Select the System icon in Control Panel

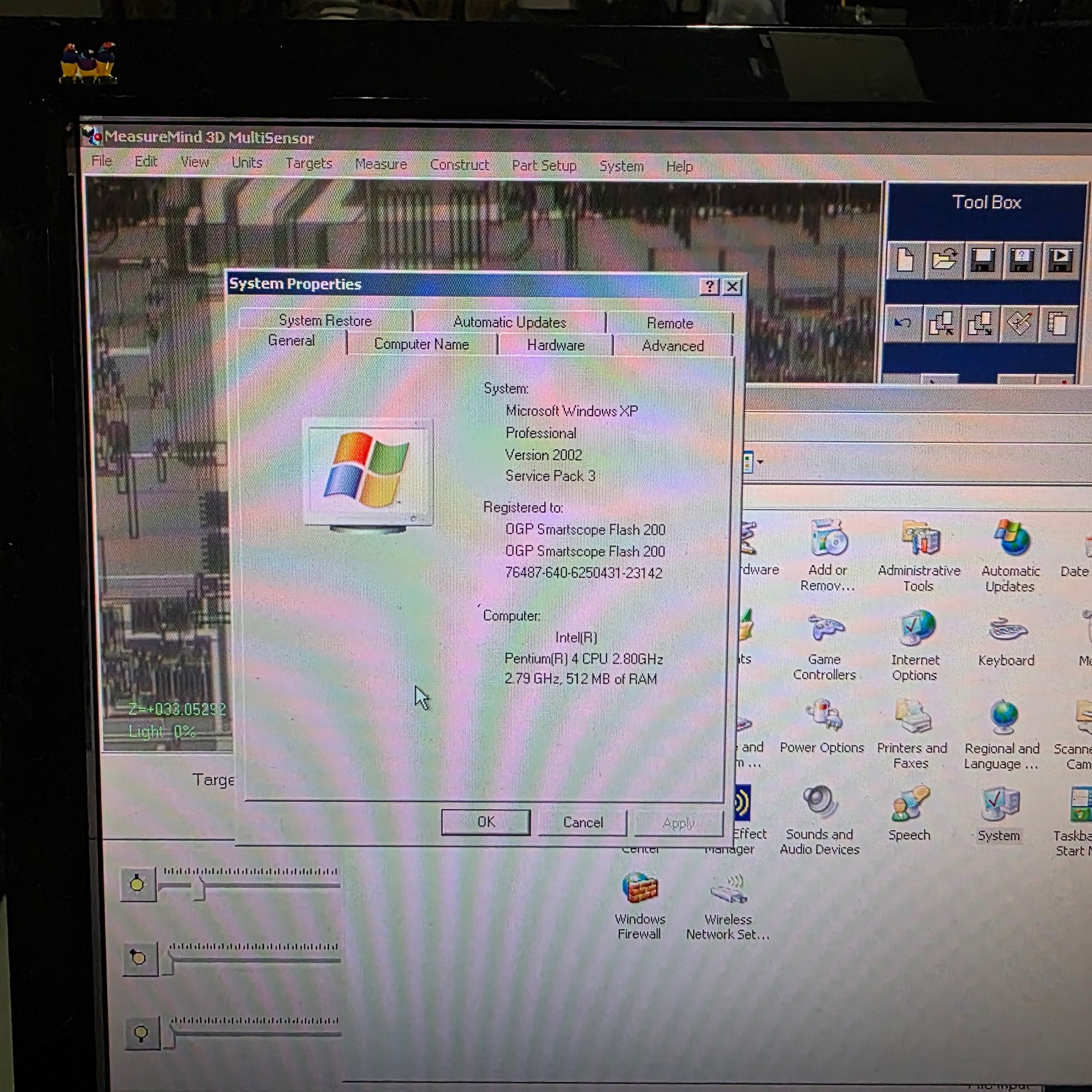[999, 814]
